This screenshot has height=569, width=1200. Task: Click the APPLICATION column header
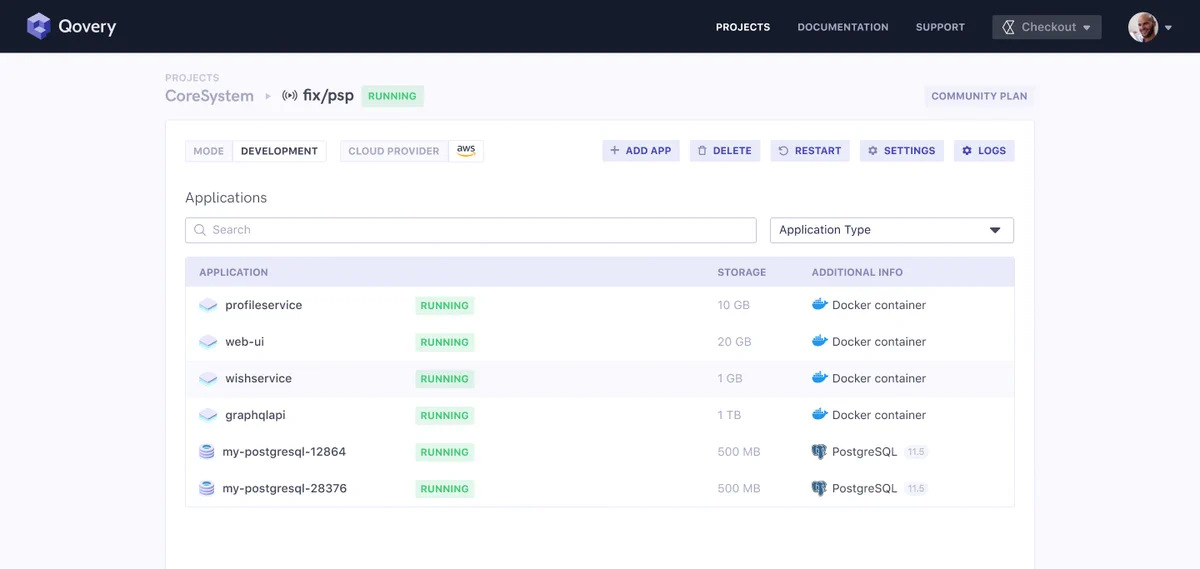coord(233,272)
